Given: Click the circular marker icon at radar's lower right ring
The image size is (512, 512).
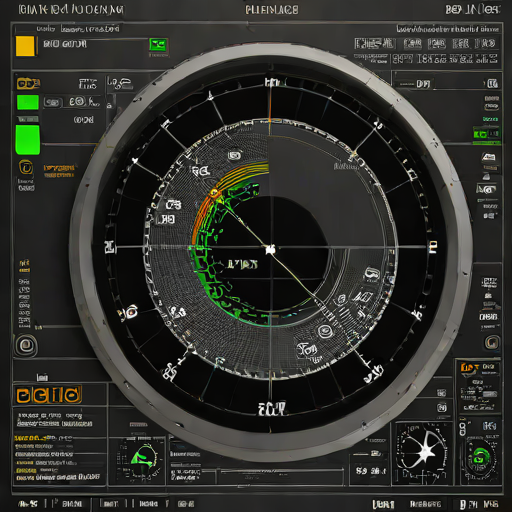Looking at the screenshot, I should [325, 331].
